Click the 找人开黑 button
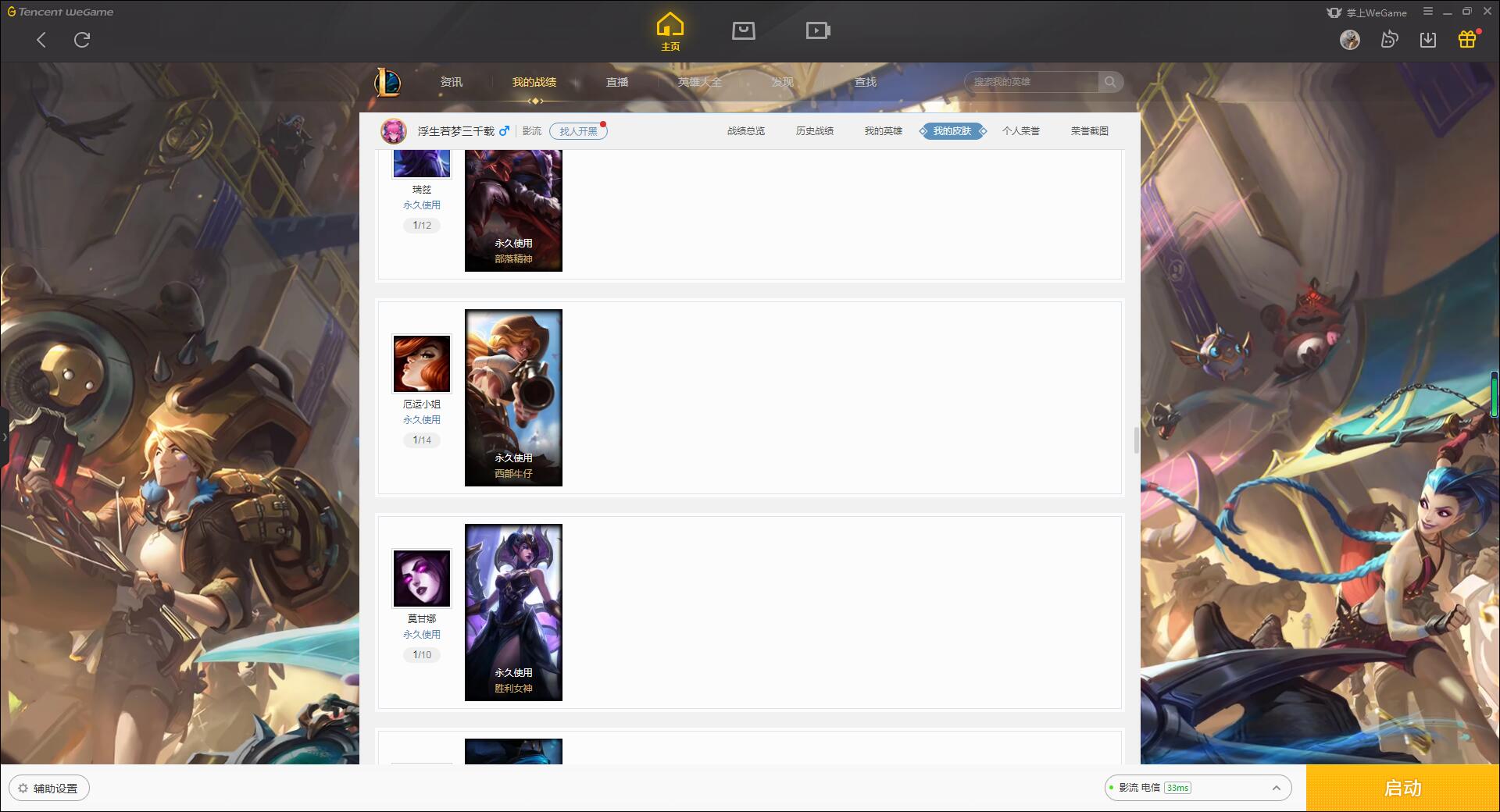The image size is (1500, 812). pos(578,131)
